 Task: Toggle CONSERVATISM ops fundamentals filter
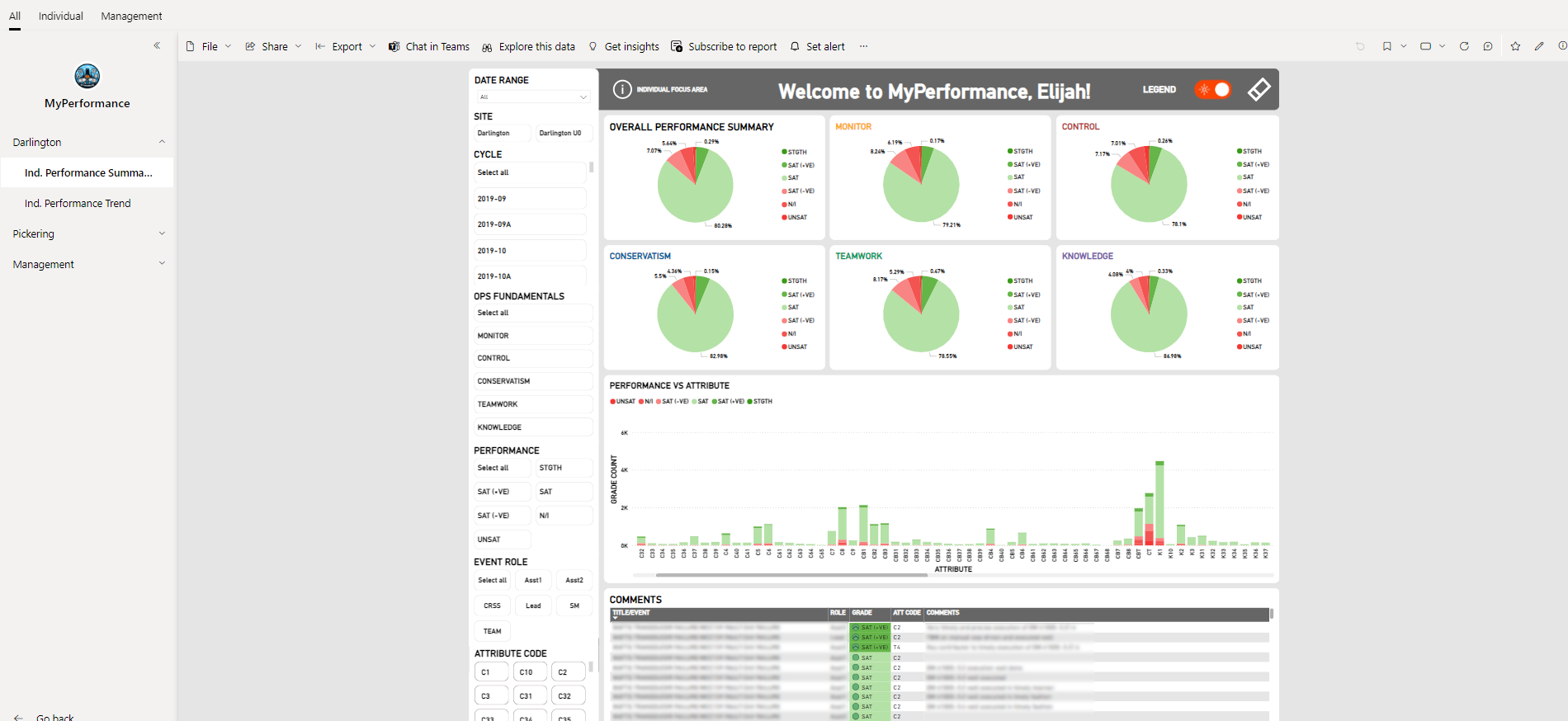pyautogui.click(x=533, y=381)
